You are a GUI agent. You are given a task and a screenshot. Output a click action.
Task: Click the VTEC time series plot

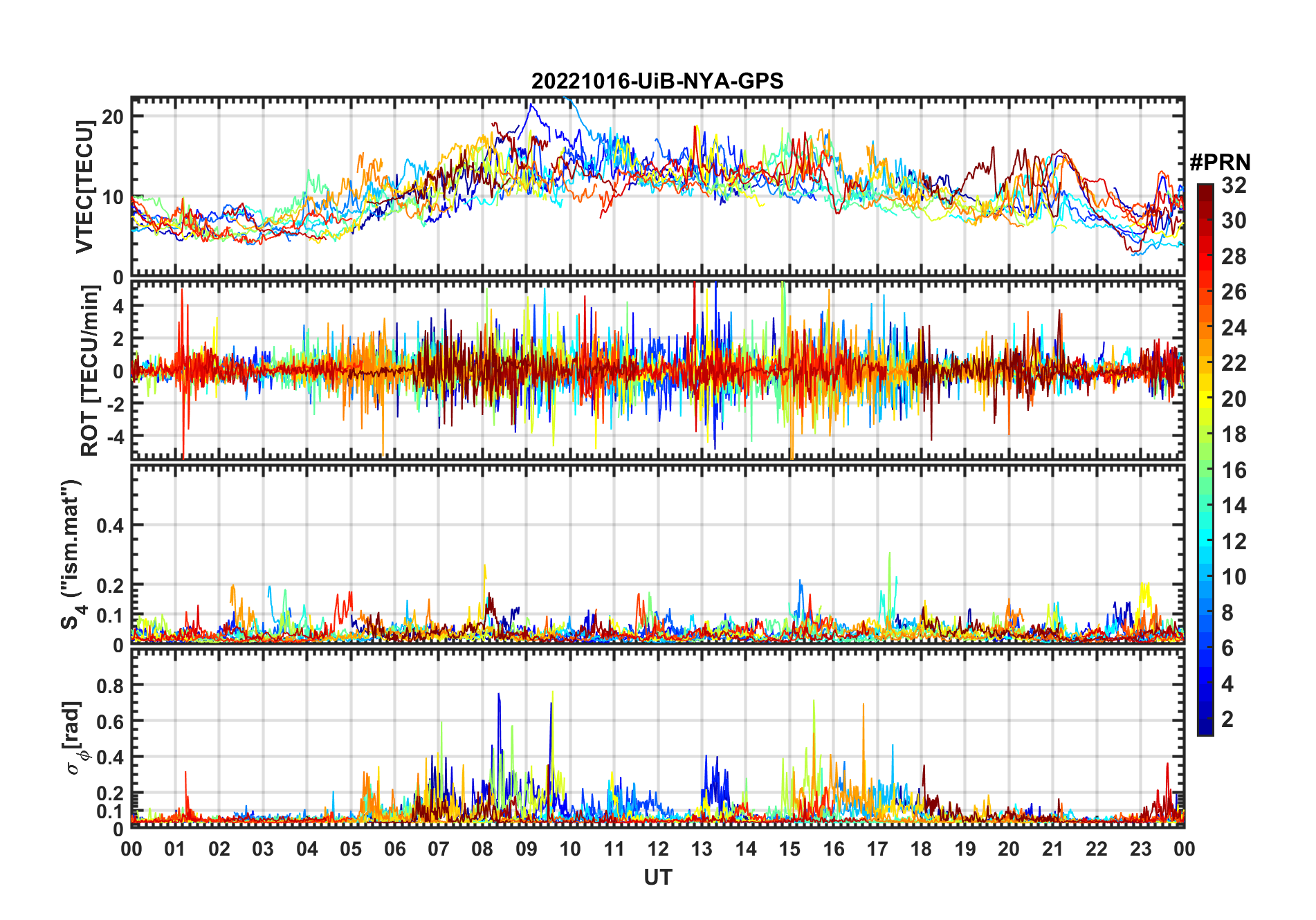(658, 187)
